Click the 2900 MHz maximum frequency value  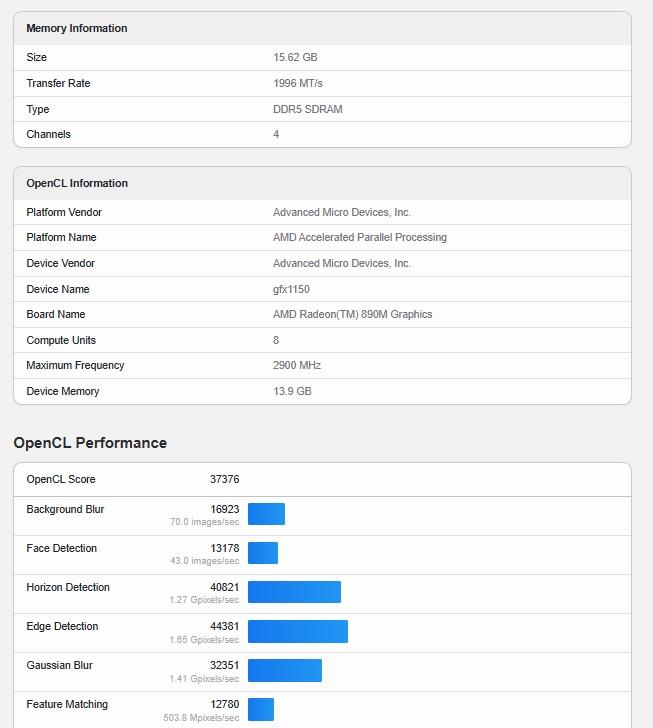(298, 365)
